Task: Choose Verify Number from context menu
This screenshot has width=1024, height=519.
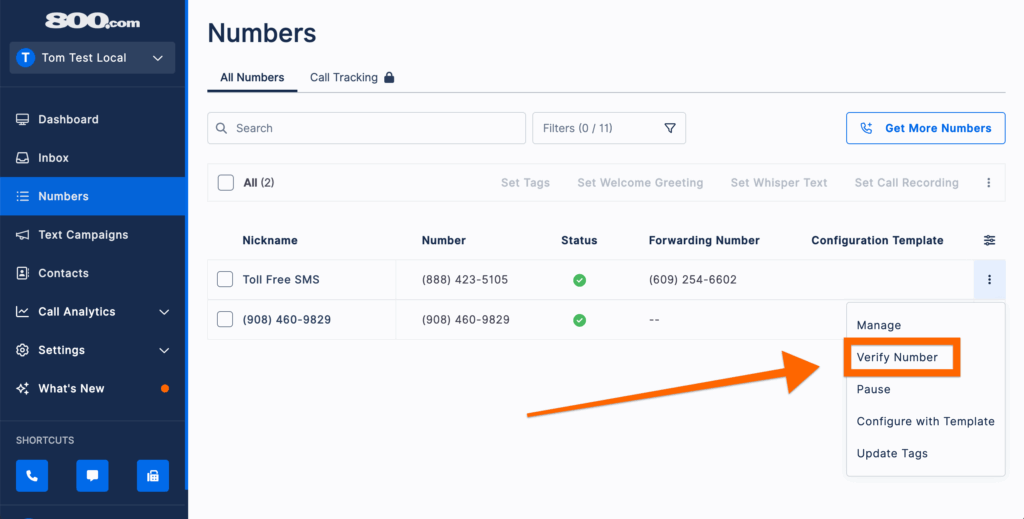Action: (897, 357)
